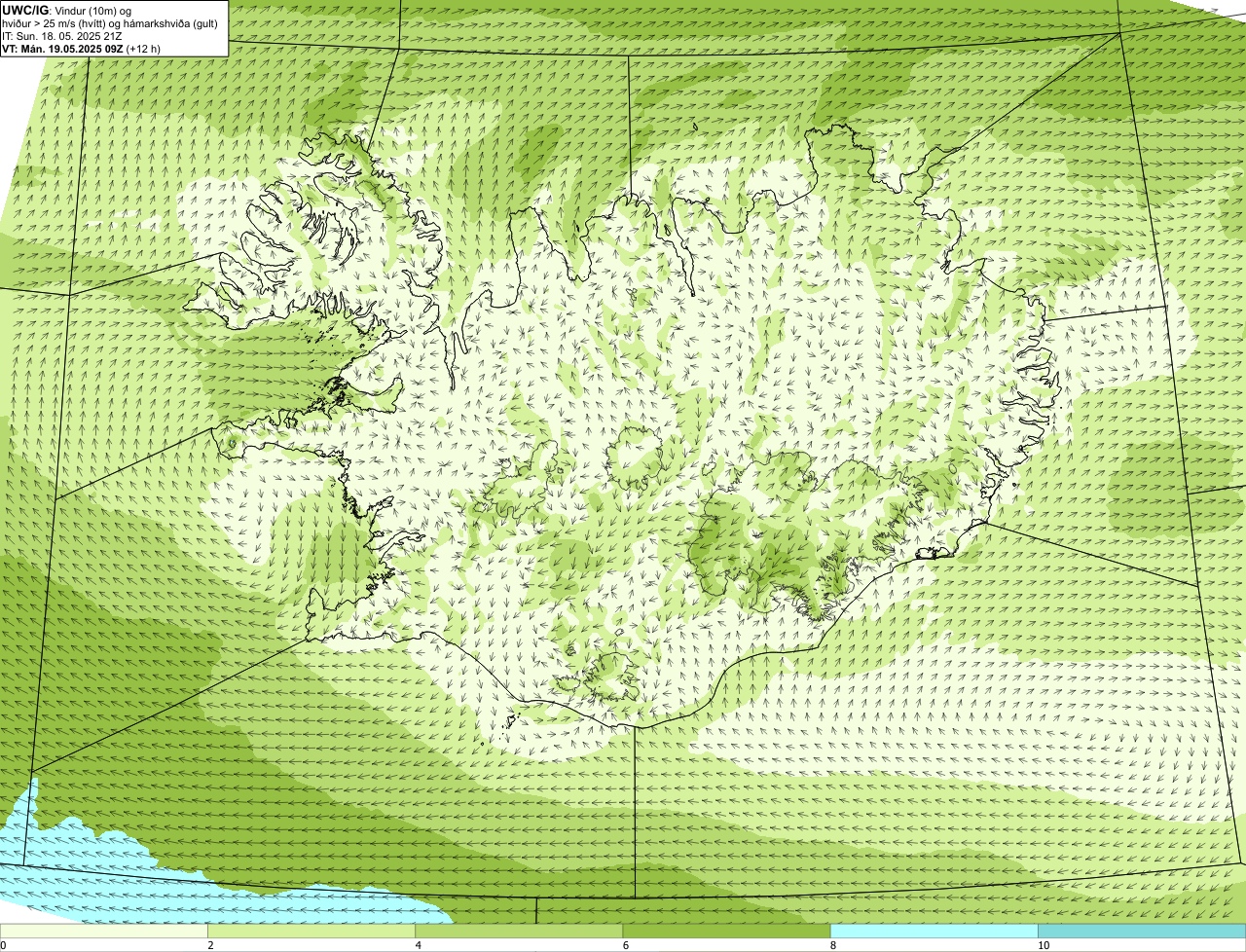Image resolution: width=1246 pixels, height=952 pixels.
Task: Click the dark green 6–8 scale segment
Action: pyautogui.click(x=726, y=931)
